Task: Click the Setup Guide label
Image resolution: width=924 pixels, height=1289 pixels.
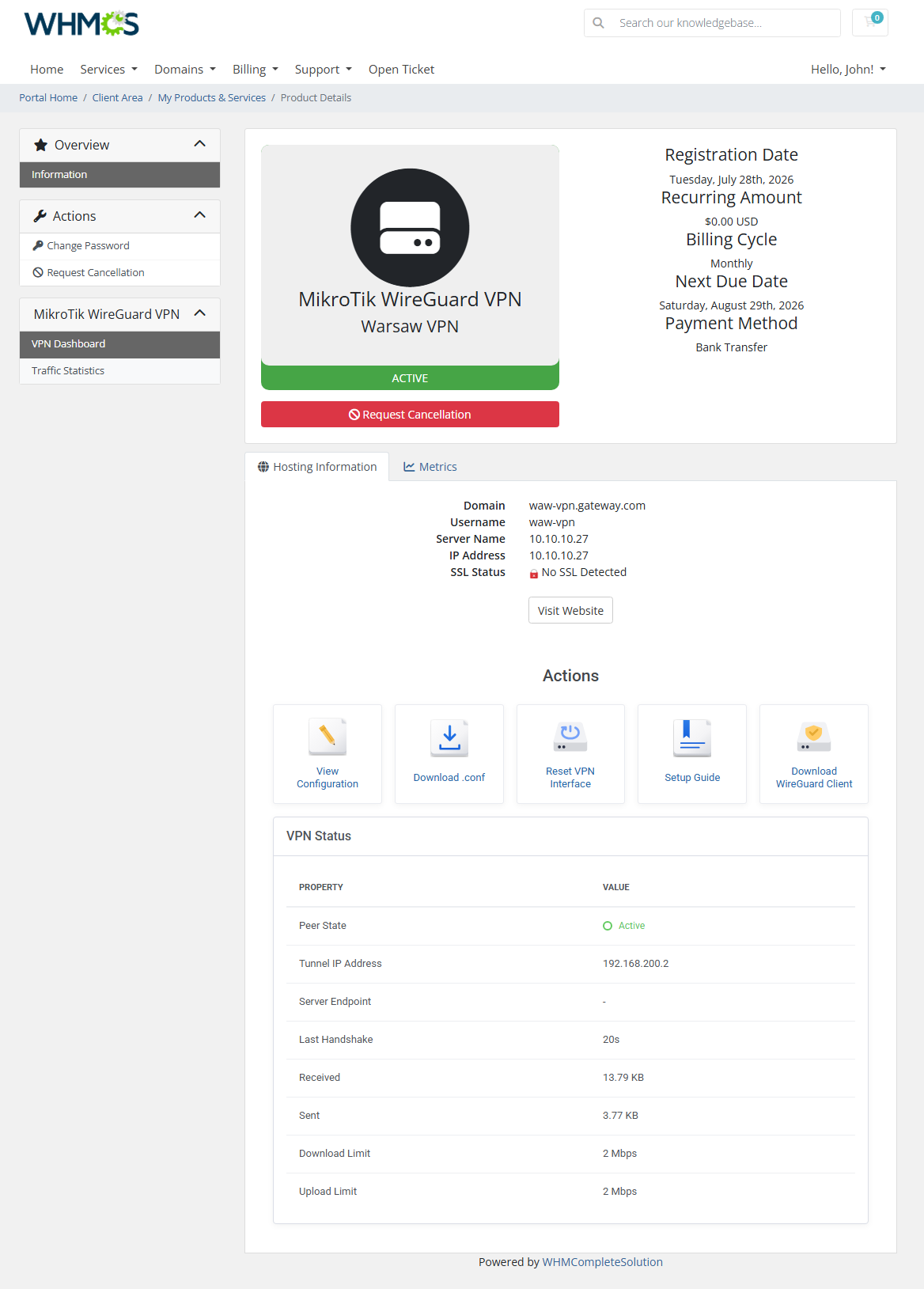Action: point(692,778)
